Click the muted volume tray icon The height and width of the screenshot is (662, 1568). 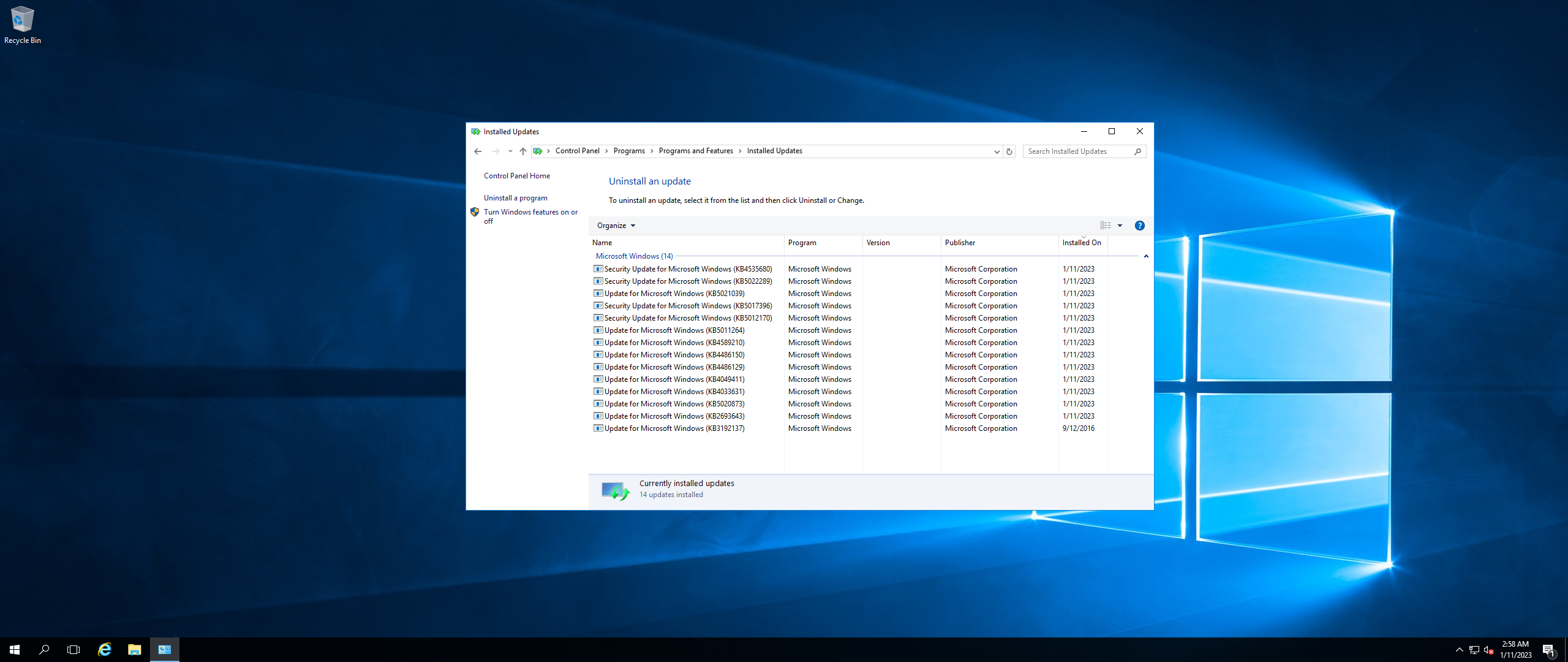1489,650
